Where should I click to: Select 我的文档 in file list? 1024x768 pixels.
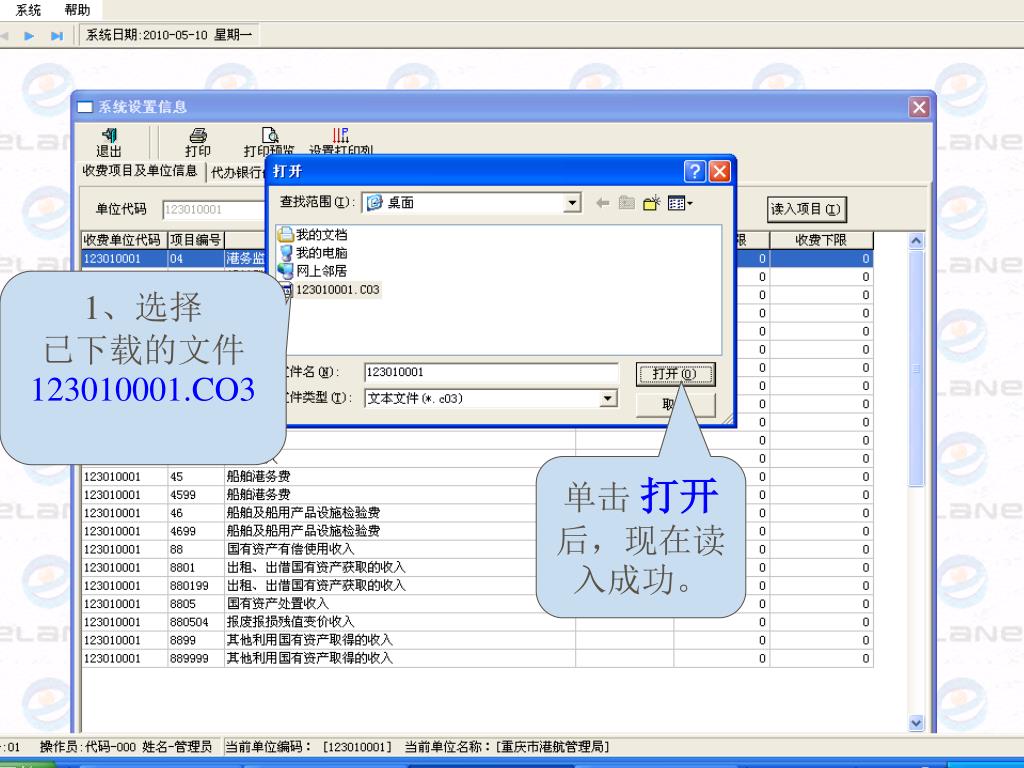click(x=312, y=234)
